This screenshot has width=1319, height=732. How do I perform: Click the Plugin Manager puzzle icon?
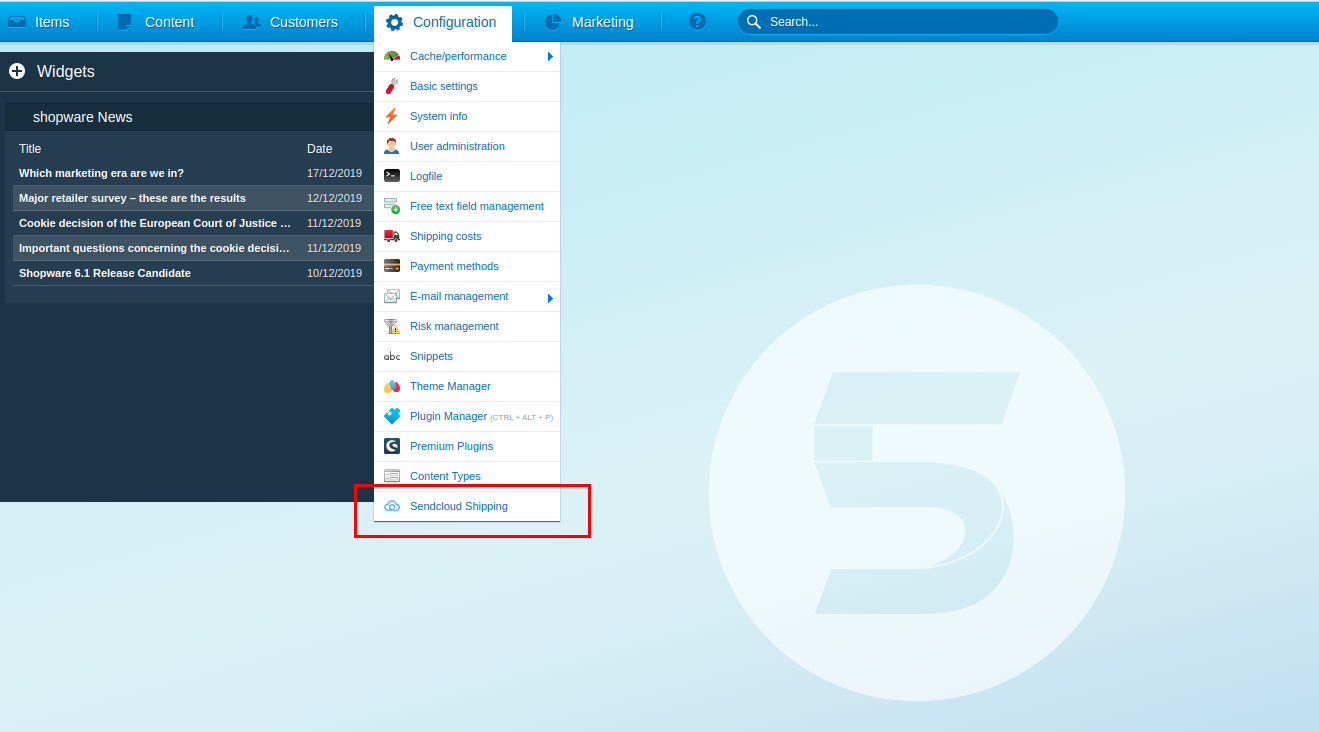point(392,416)
